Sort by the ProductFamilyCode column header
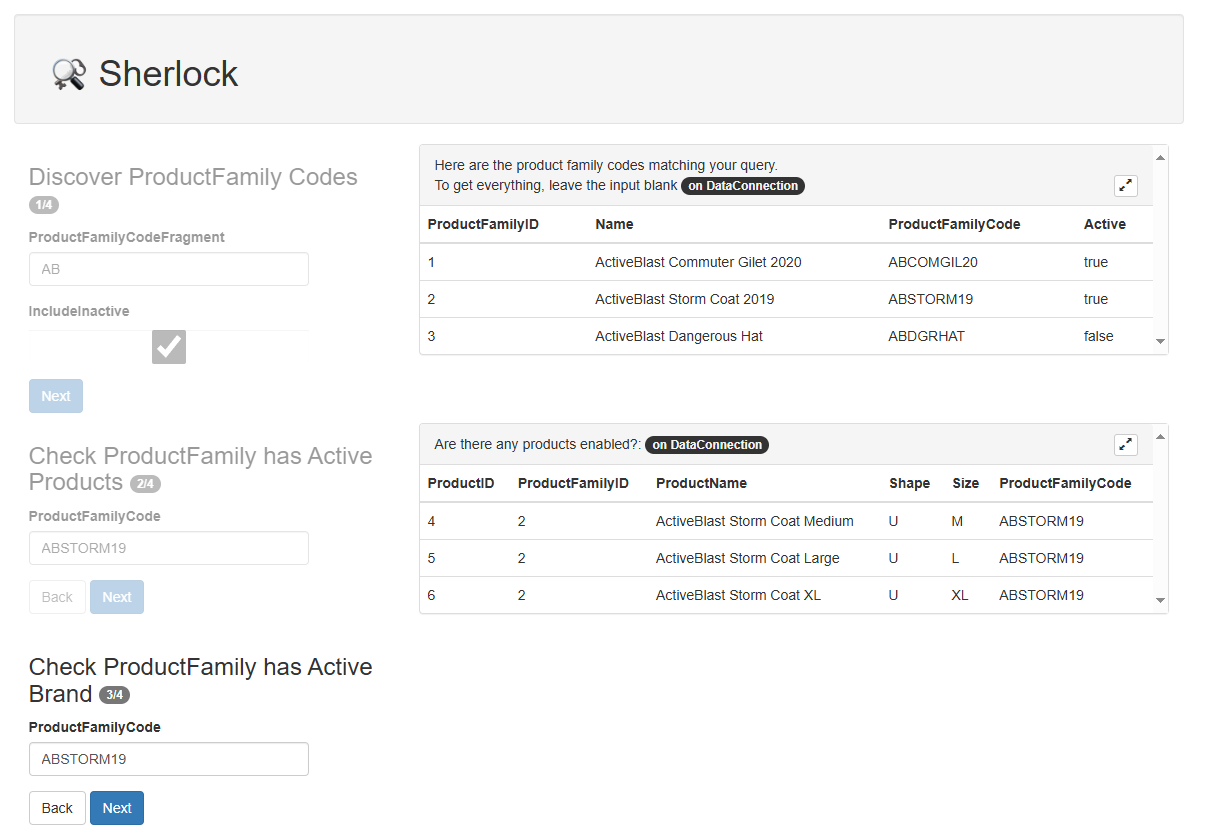1206x840 pixels. click(x=954, y=224)
